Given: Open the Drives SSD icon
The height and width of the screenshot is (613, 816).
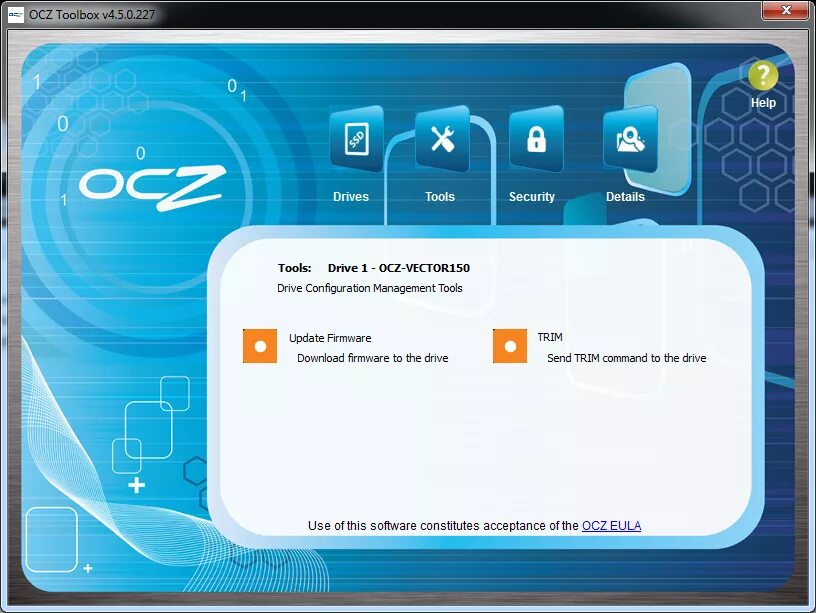Looking at the screenshot, I should tap(357, 139).
